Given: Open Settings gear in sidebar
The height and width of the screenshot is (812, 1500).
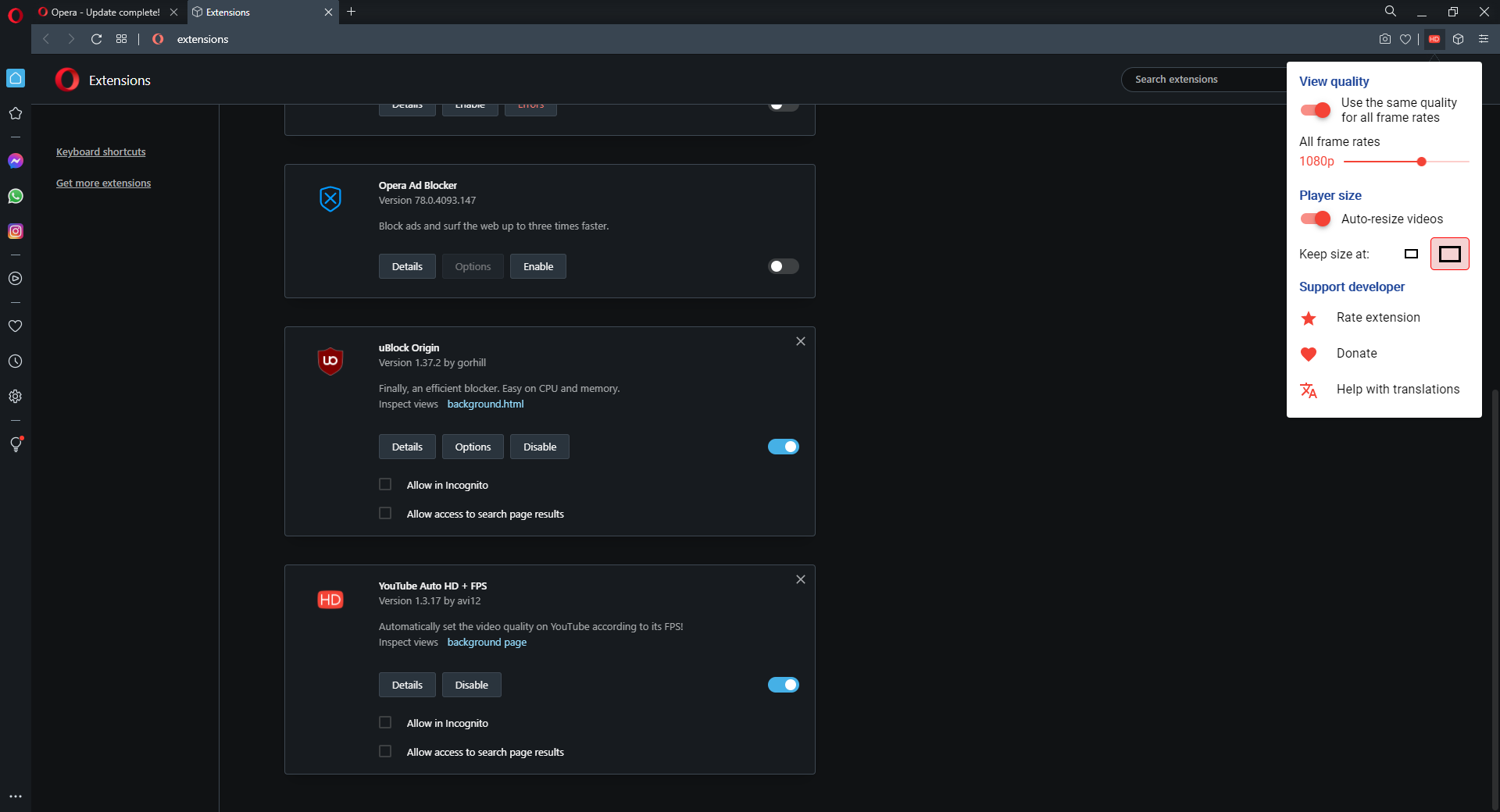Looking at the screenshot, I should 16,397.
